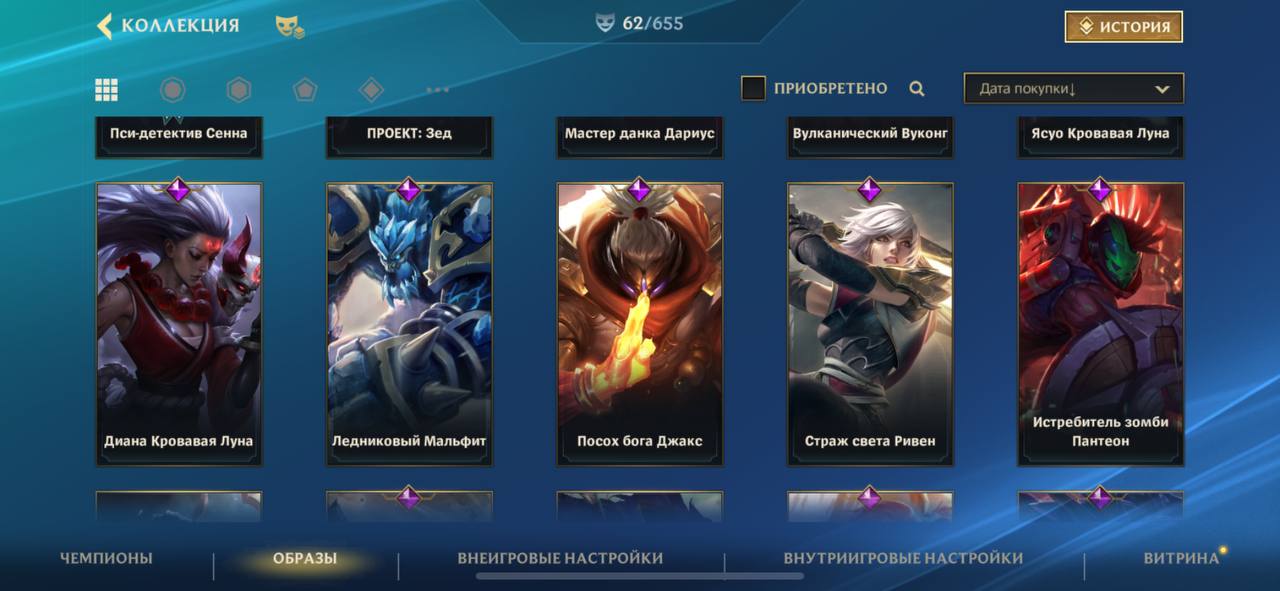Click the История button

coord(1124,27)
